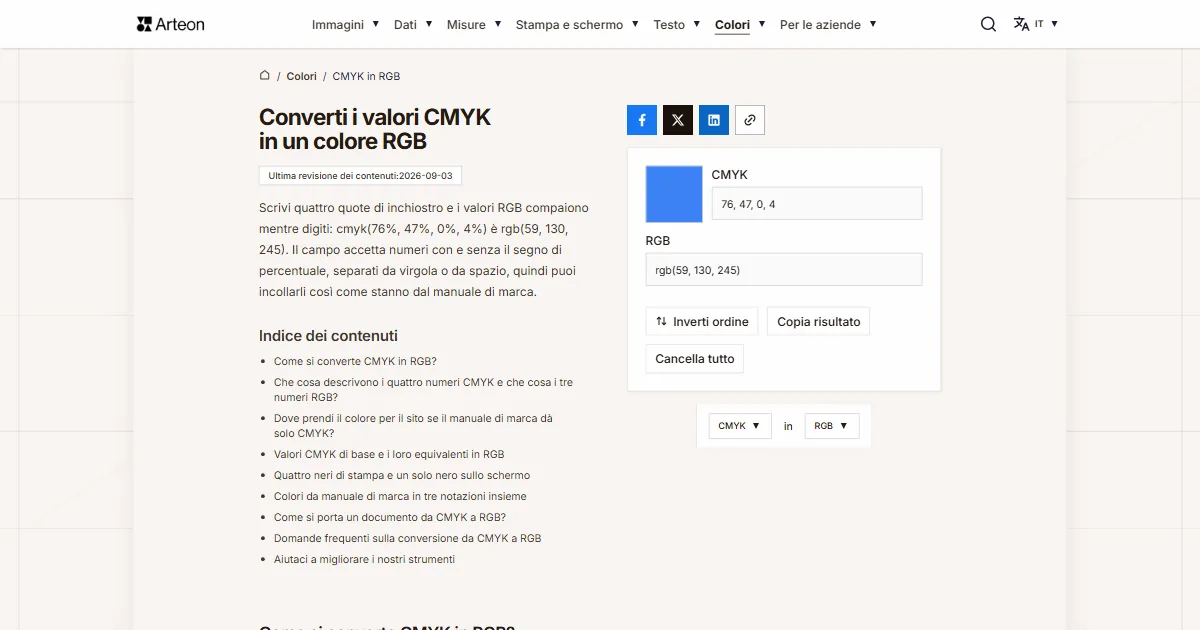Share page on LinkedIn
Screen dimensions: 1200x630
pyautogui.click(x=714, y=120)
